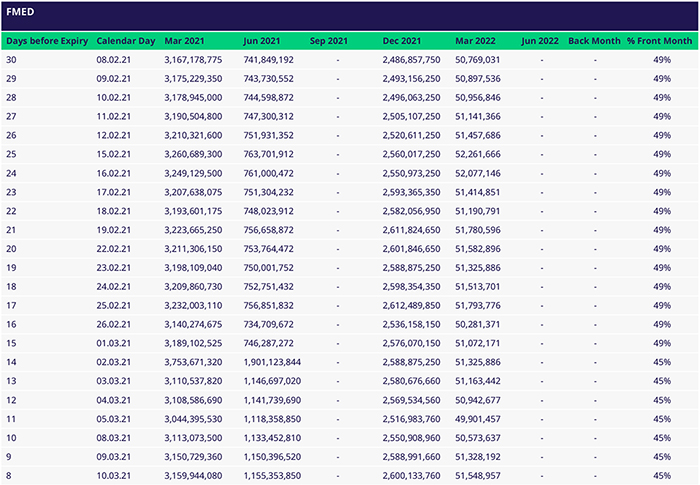Select the Mar 2022 column header

point(476,41)
